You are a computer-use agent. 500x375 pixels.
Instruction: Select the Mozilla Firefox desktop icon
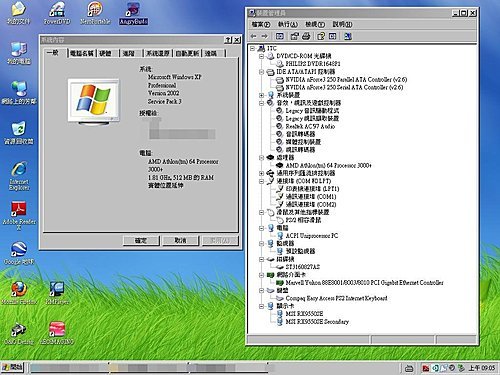19,293
